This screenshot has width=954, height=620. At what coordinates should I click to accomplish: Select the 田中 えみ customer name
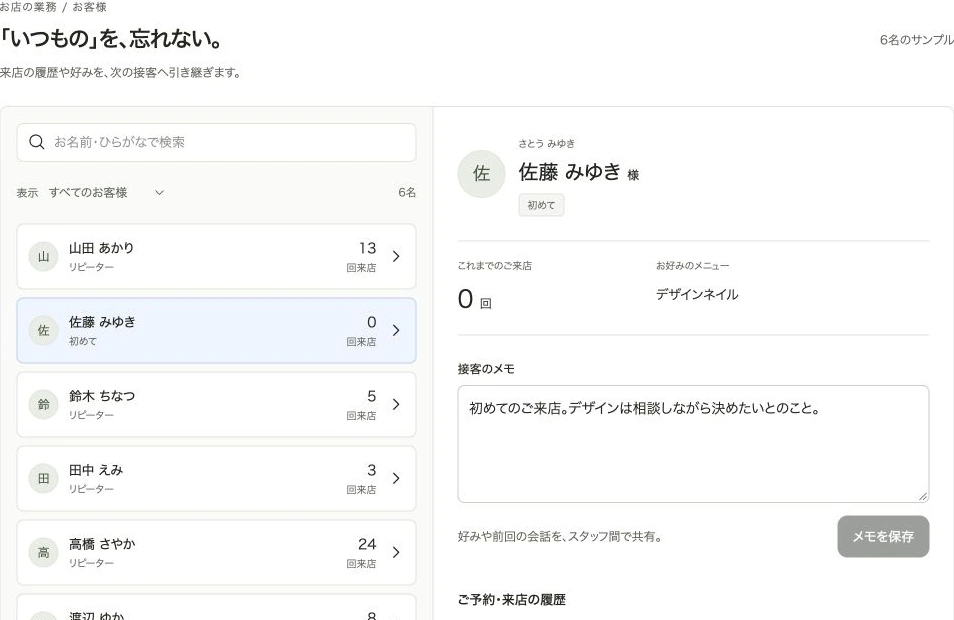(96, 470)
